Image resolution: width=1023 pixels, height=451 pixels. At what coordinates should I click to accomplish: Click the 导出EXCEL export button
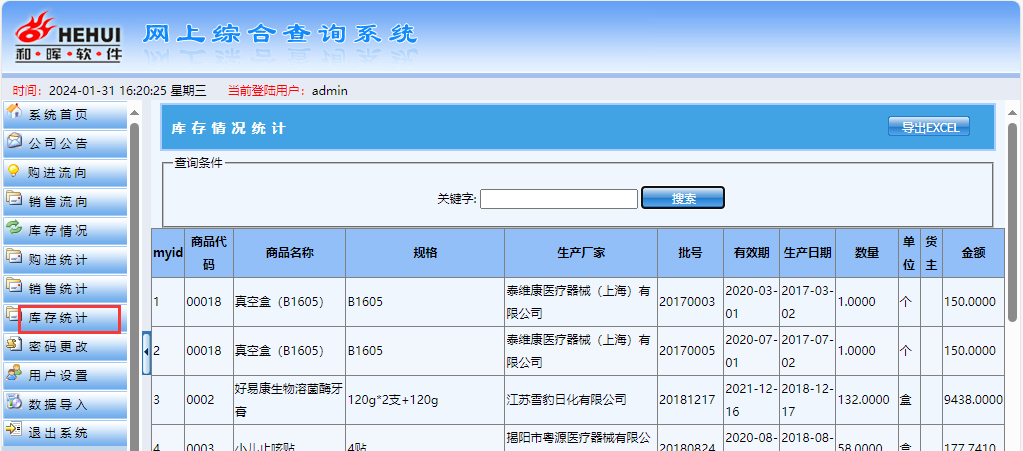pos(929,127)
